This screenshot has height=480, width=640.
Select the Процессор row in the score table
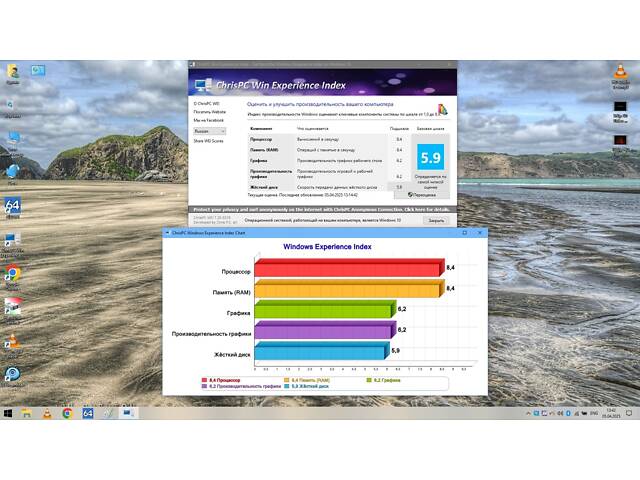(x=329, y=139)
